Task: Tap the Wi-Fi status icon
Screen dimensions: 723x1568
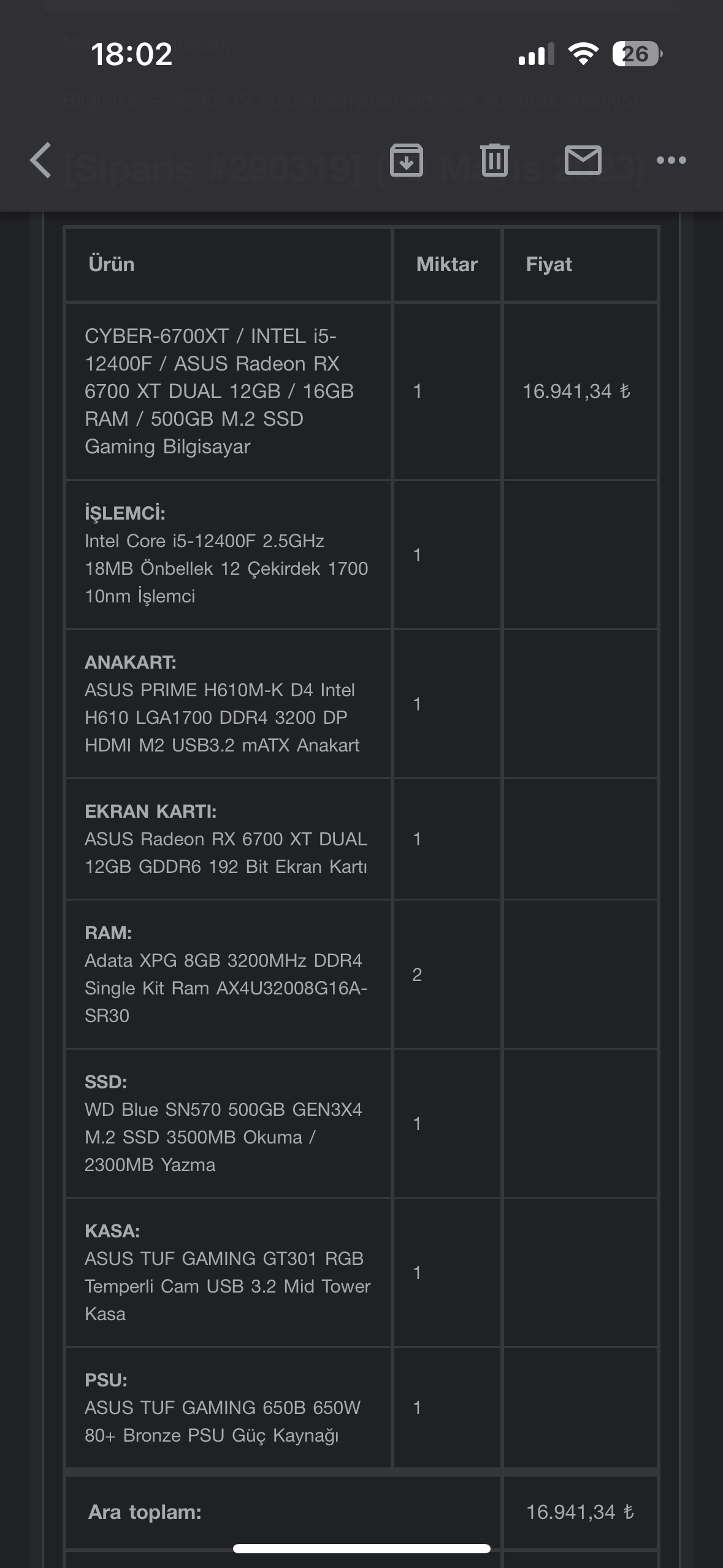Action: click(x=583, y=54)
